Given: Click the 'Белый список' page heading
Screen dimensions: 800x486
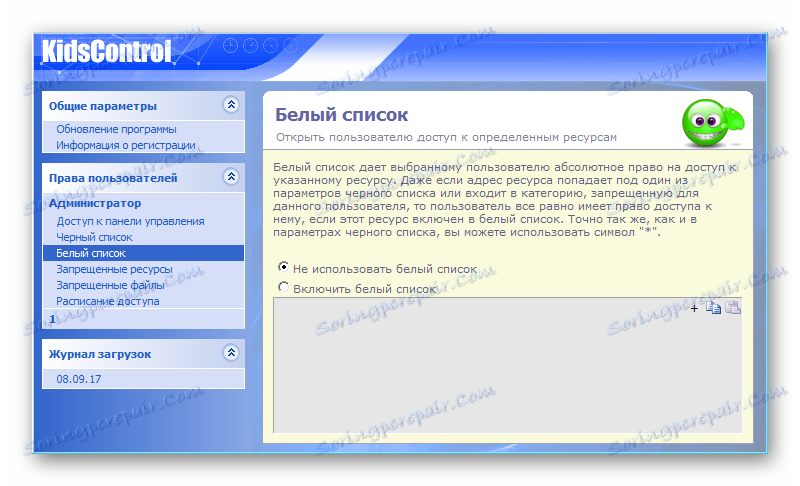Looking at the screenshot, I should 341,115.
